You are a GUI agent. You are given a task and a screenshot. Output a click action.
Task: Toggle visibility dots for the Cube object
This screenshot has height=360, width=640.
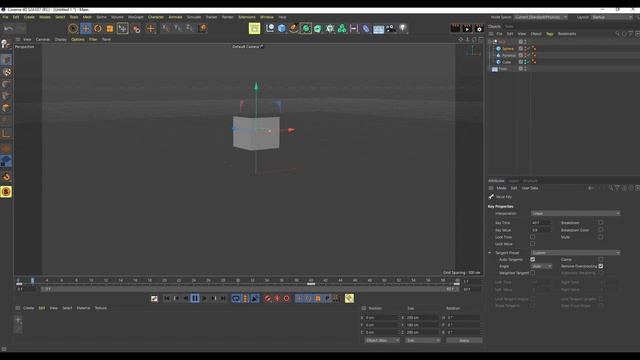(x=525, y=62)
